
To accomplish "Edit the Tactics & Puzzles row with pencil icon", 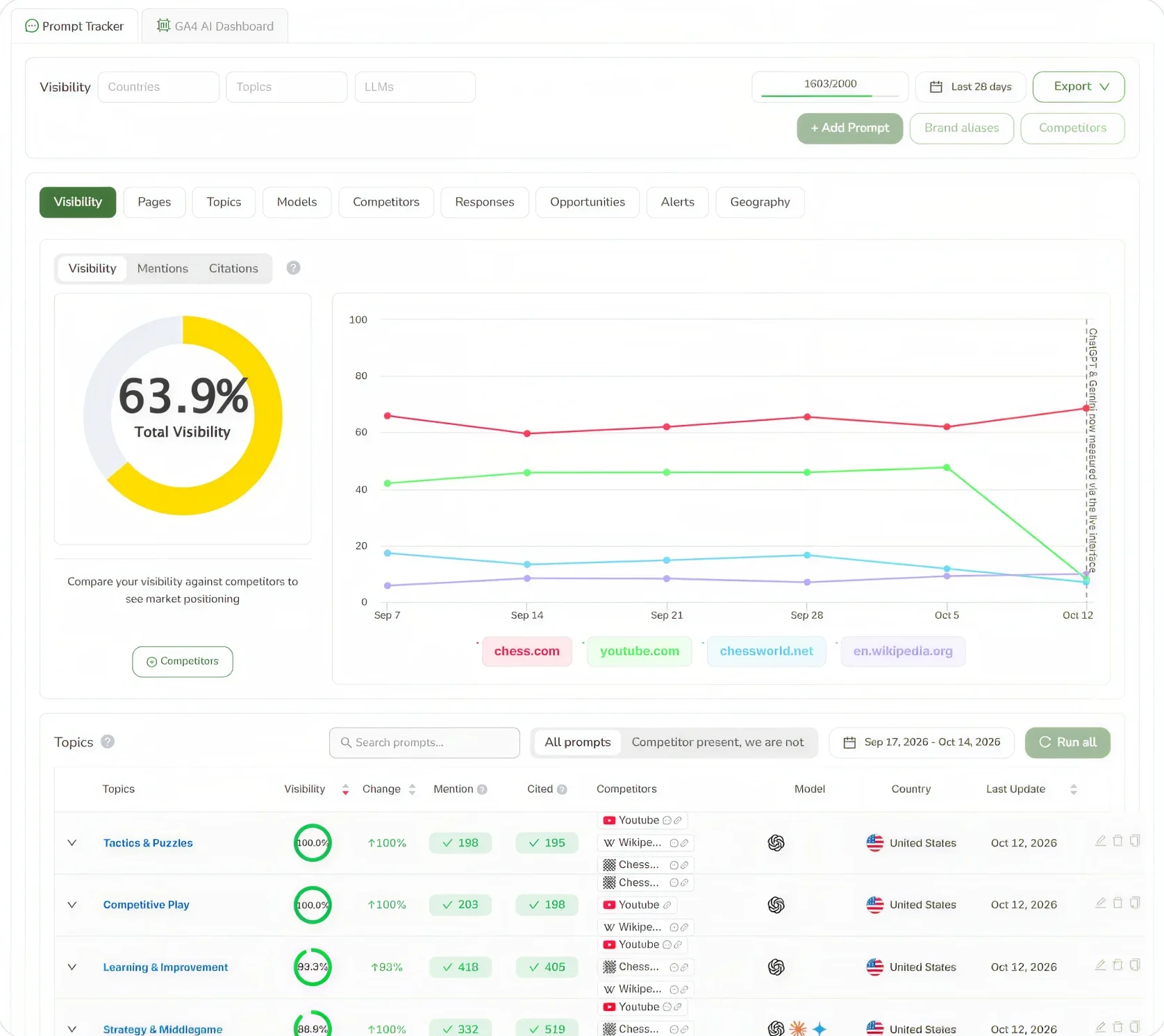I will 1100,841.
